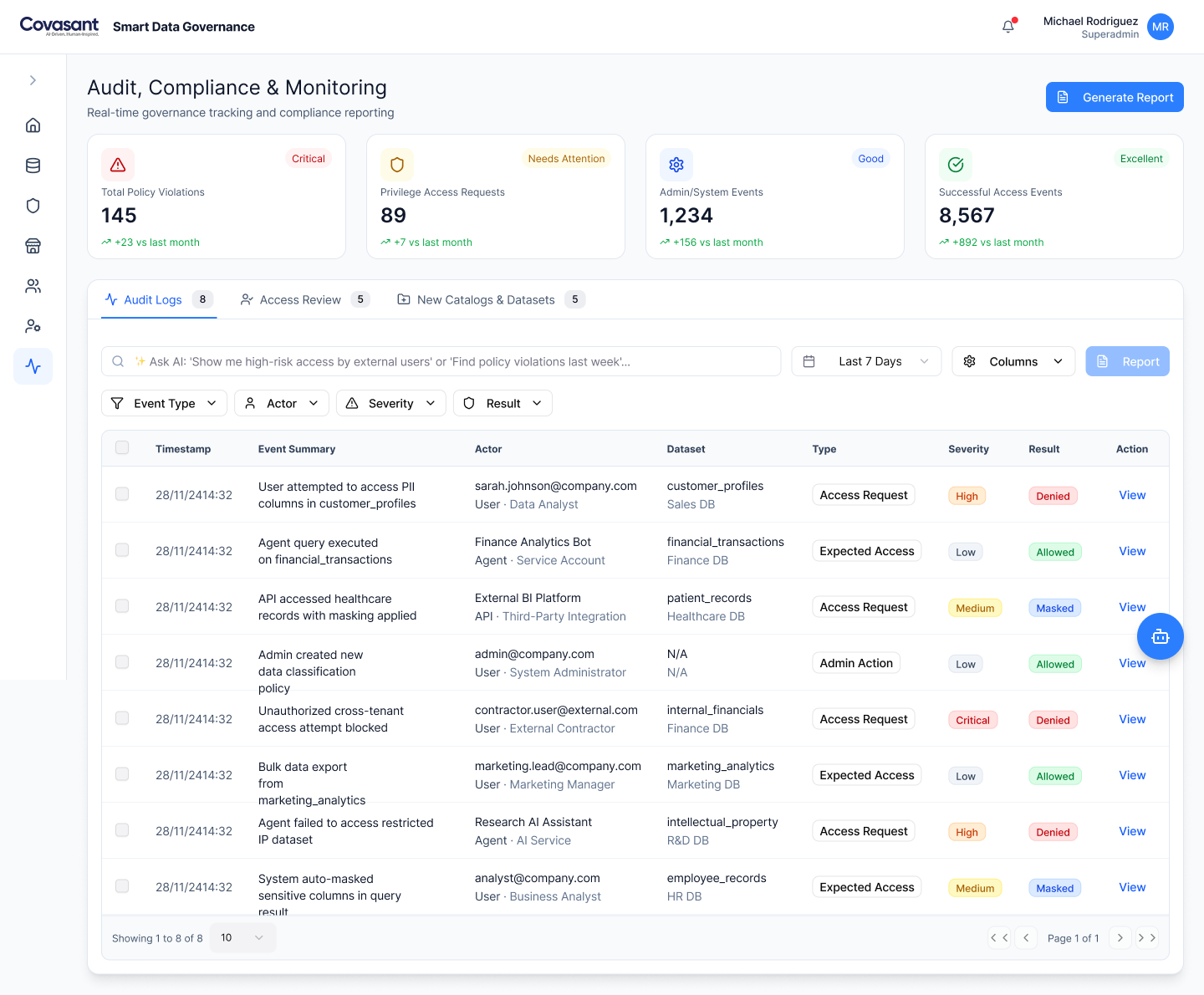Expand the sidebar with the chevron arrow

[33, 80]
